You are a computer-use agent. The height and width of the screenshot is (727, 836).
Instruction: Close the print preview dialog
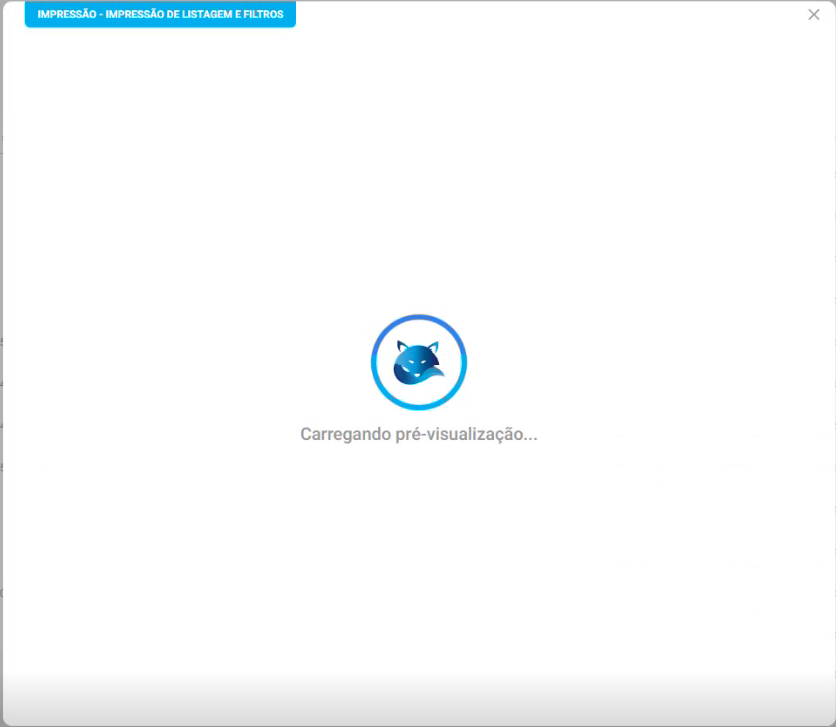click(813, 14)
